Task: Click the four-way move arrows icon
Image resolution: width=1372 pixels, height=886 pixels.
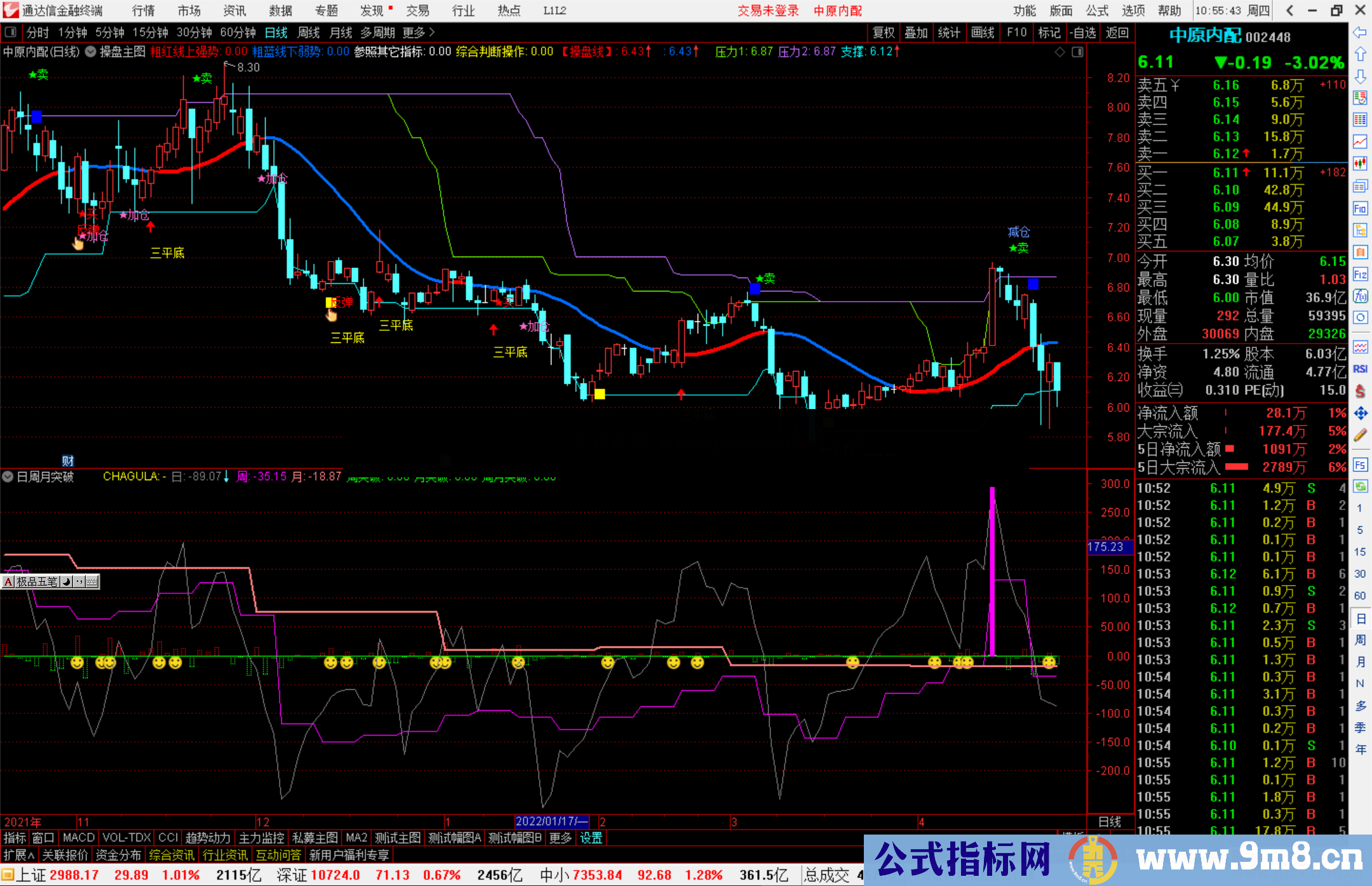Action: 1360,413
